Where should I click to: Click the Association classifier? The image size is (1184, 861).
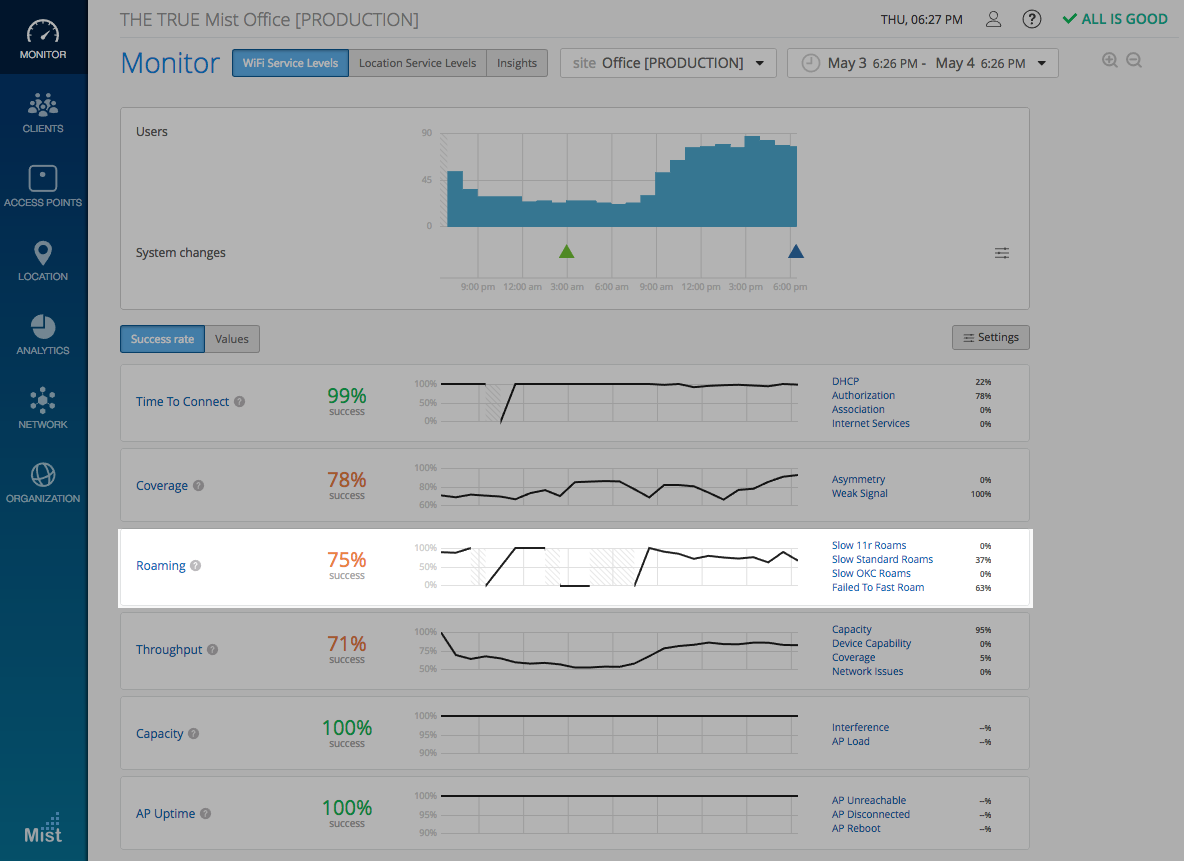(858, 409)
